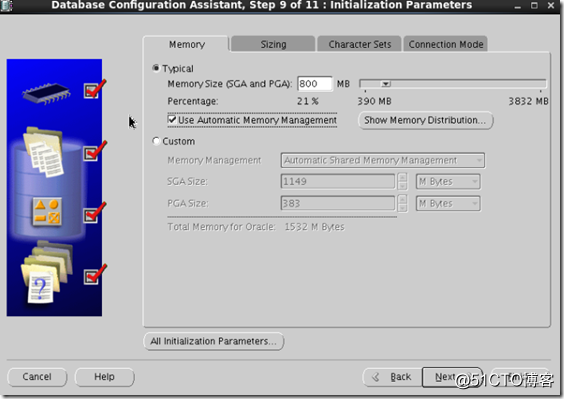This screenshot has width=564, height=399.
Task: Switch to the Memory tab
Action: coord(186,44)
